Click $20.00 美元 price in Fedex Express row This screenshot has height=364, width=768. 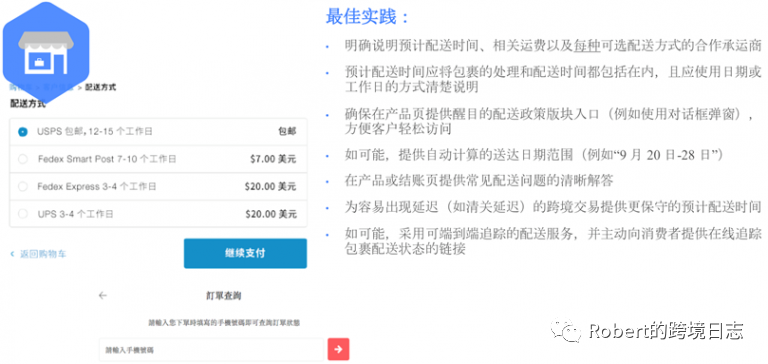[x=270, y=187]
